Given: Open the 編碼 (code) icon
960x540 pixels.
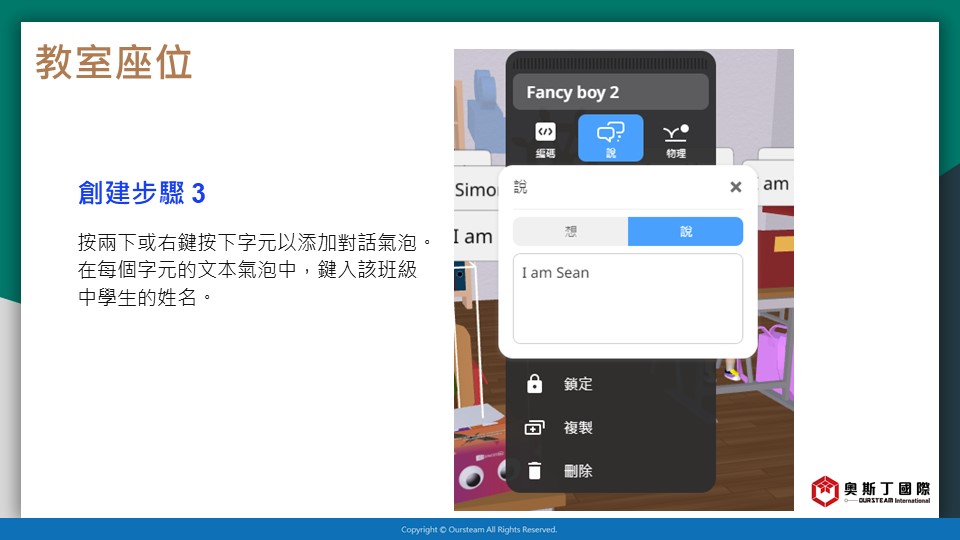Looking at the screenshot, I should click(545, 138).
